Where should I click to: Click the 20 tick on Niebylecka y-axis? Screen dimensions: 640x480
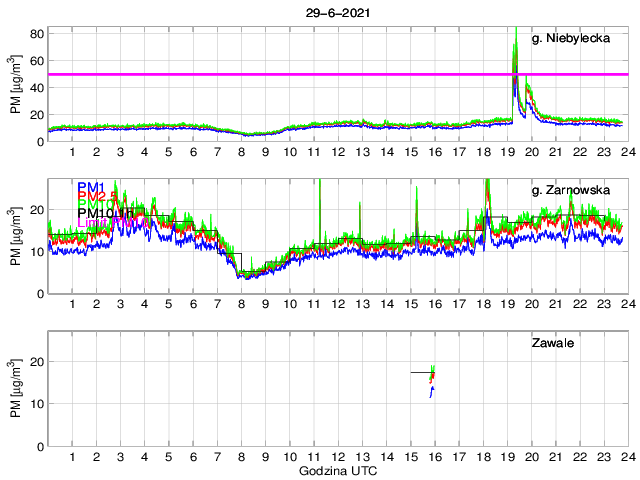pyautogui.click(x=37, y=115)
